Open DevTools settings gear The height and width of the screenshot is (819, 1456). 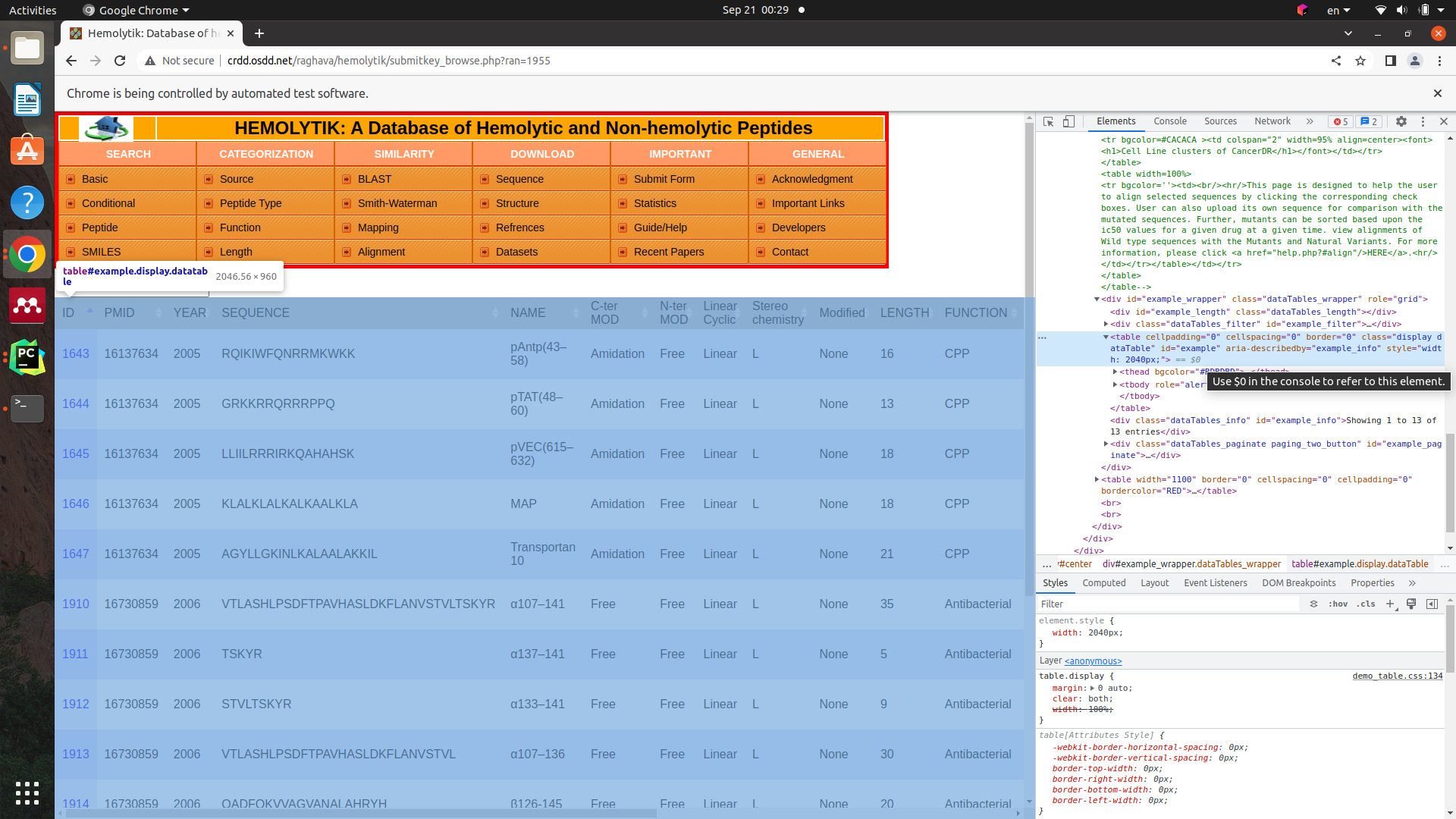click(x=1401, y=121)
